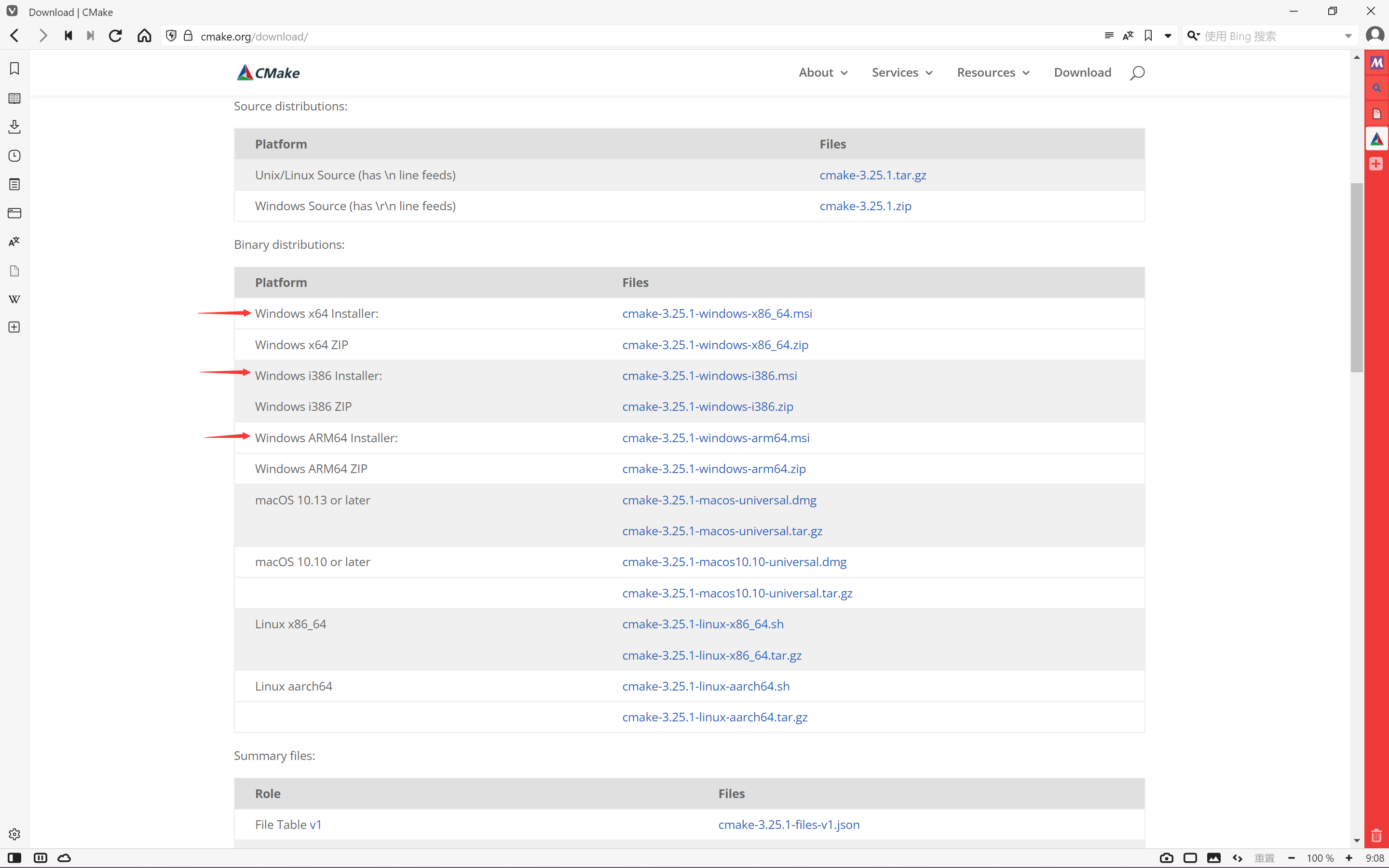Download the windows-i386.msi installer
The width and height of the screenshot is (1389, 868).
[x=709, y=376]
